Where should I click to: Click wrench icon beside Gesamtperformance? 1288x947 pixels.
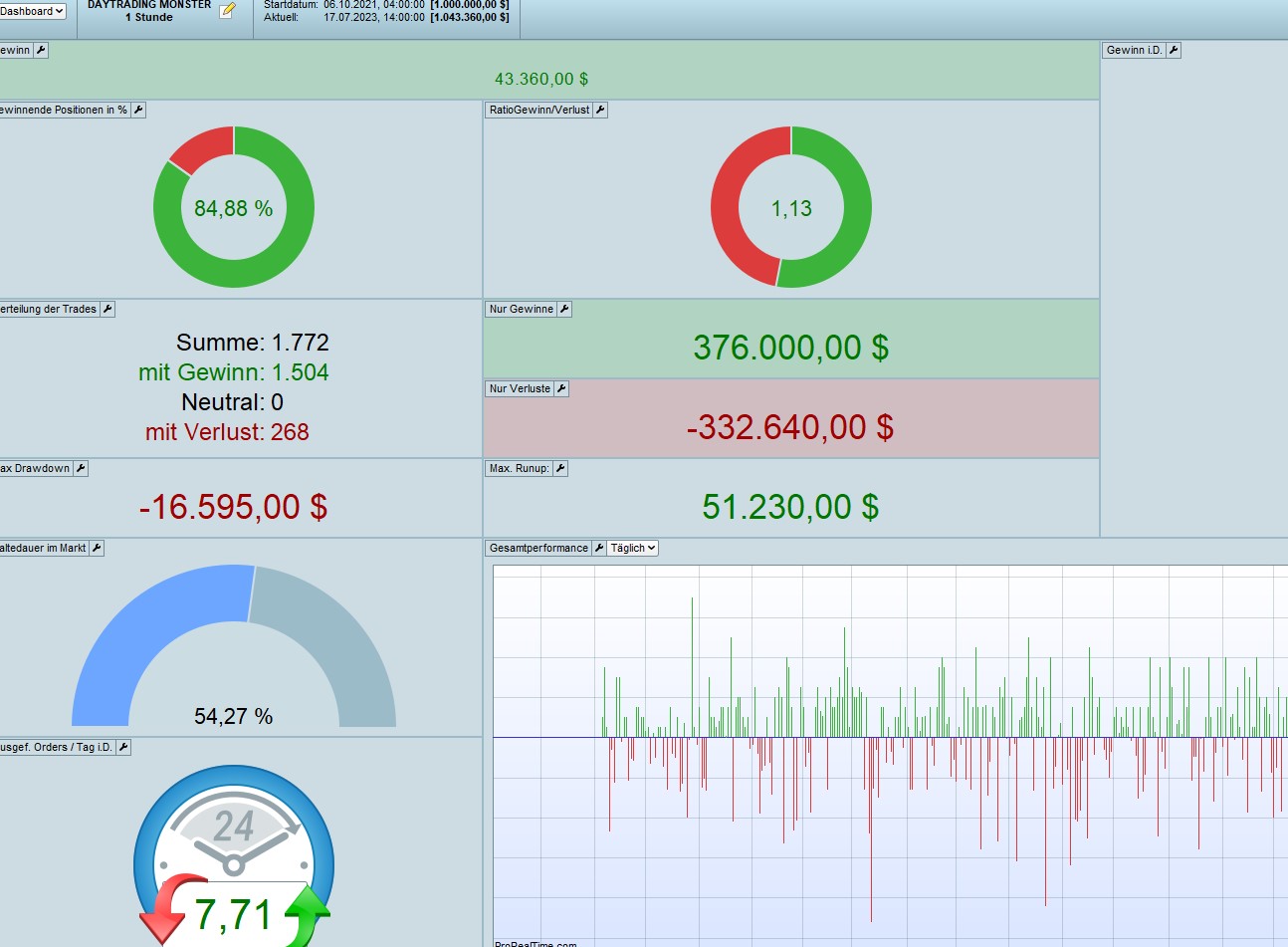pos(599,548)
